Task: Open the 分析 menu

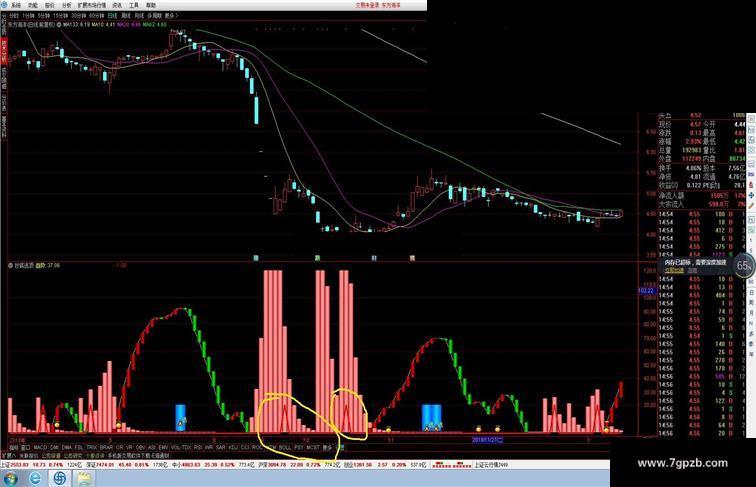Action: click(x=67, y=5)
